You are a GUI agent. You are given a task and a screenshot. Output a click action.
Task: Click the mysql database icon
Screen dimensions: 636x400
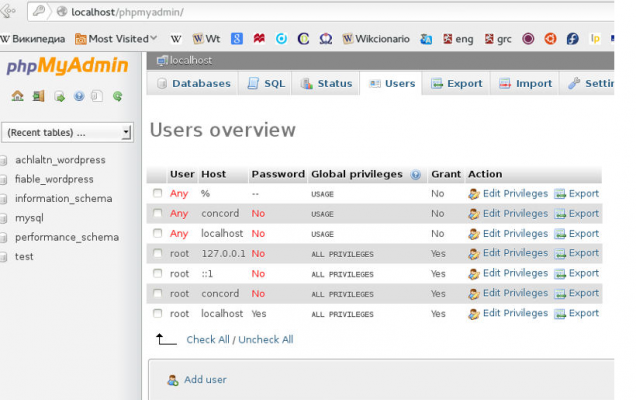click(x=4, y=218)
